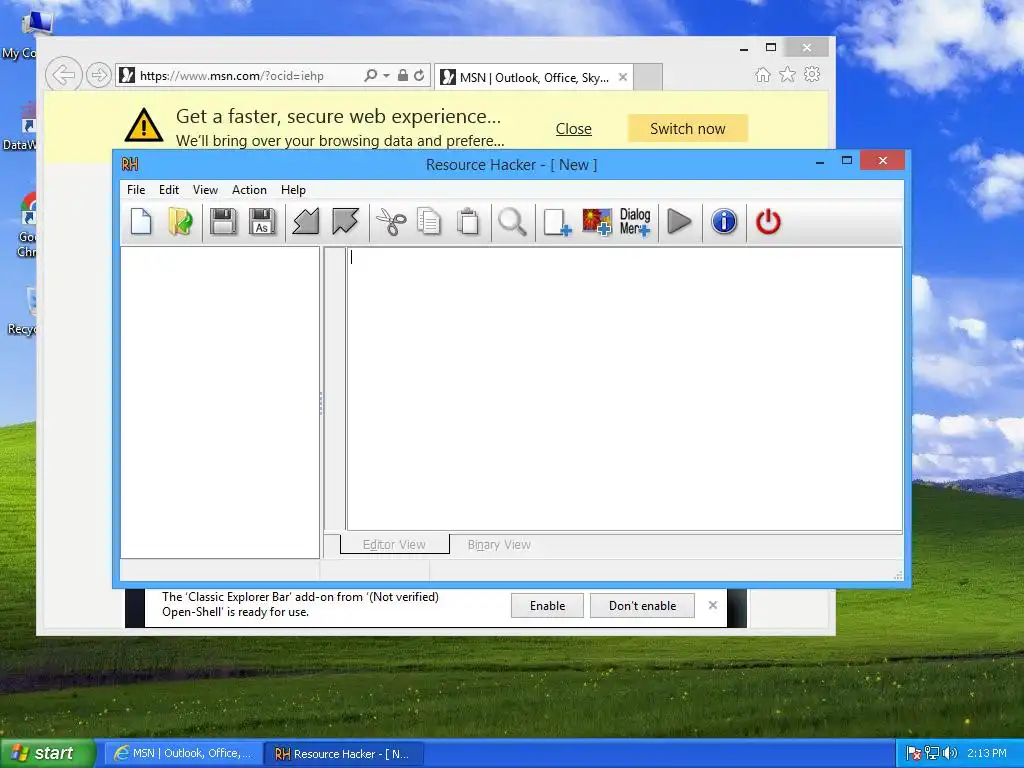The height and width of the screenshot is (768, 1024).
Task: Click inside the script editor area
Action: click(624, 389)
